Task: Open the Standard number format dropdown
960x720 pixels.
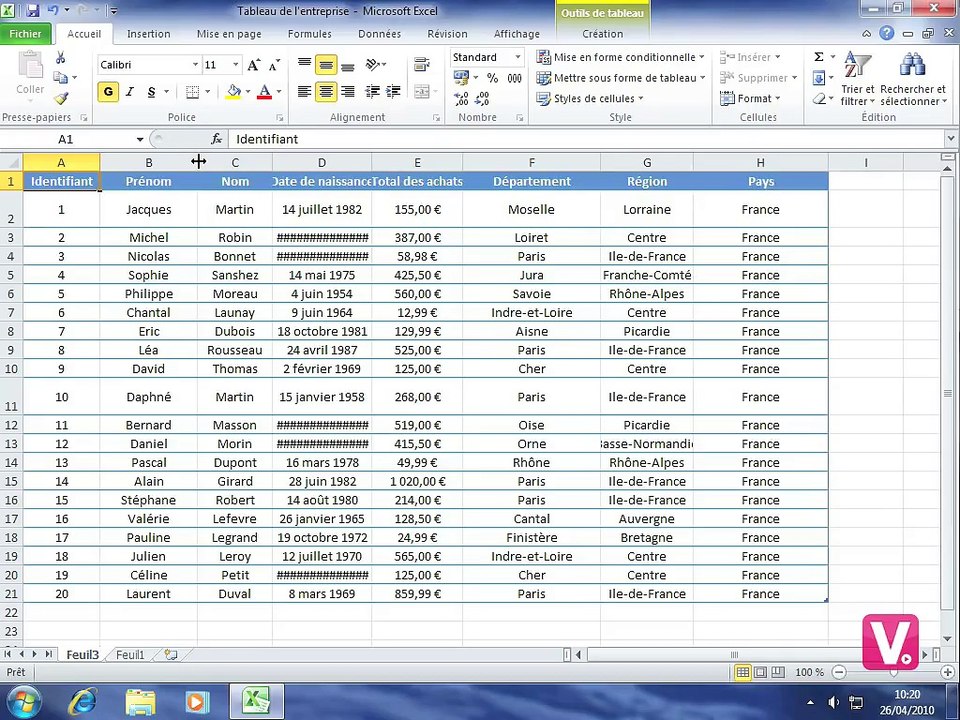Action: point(517,57)
